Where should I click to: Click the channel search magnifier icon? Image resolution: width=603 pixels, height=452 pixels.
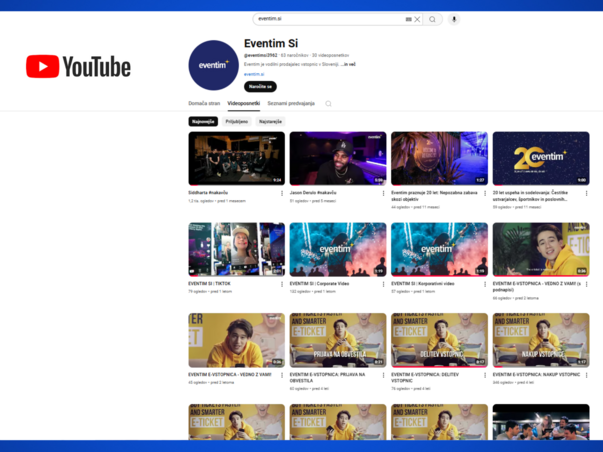point(328,103)
